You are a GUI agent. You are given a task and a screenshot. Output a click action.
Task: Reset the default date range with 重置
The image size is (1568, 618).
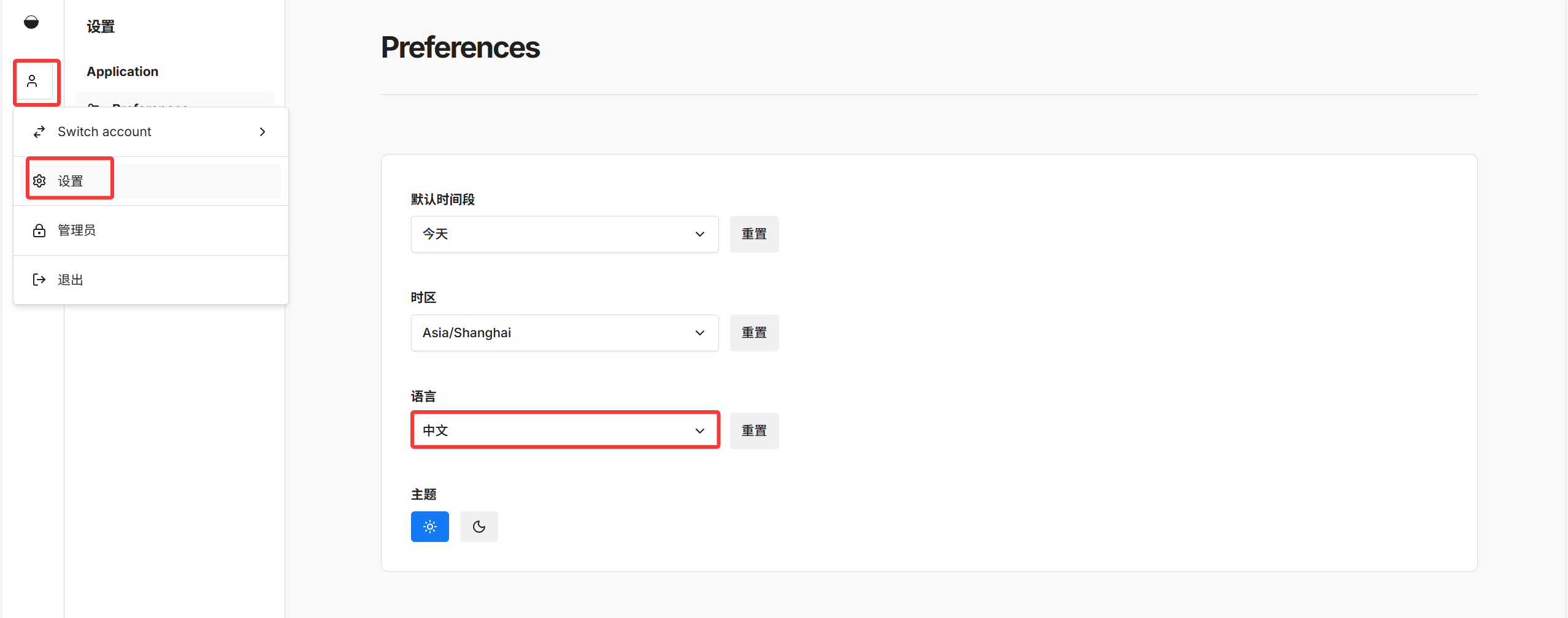tap(754, 234)
